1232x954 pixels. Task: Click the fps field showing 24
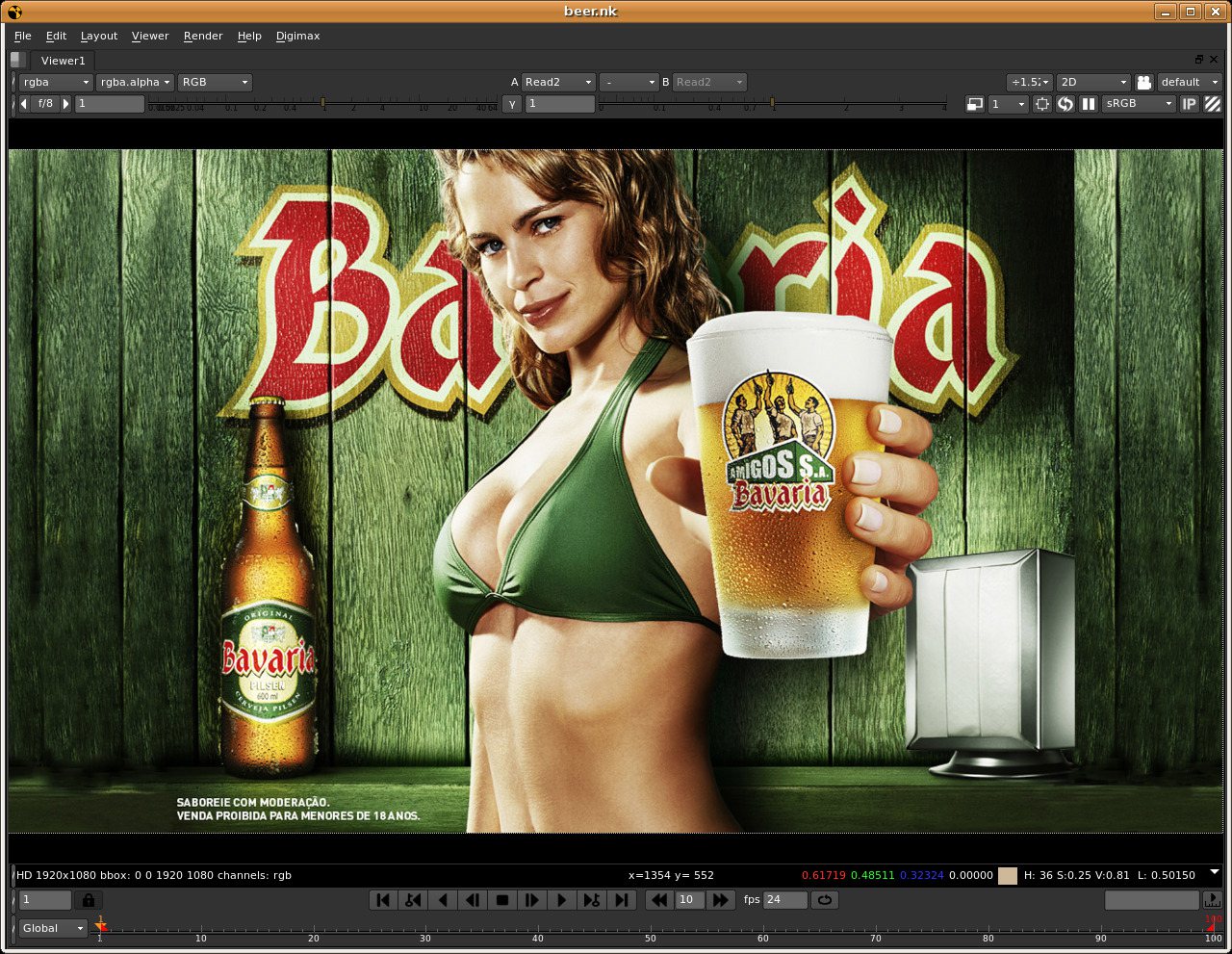pyautogui.click(x=784, y=900)
